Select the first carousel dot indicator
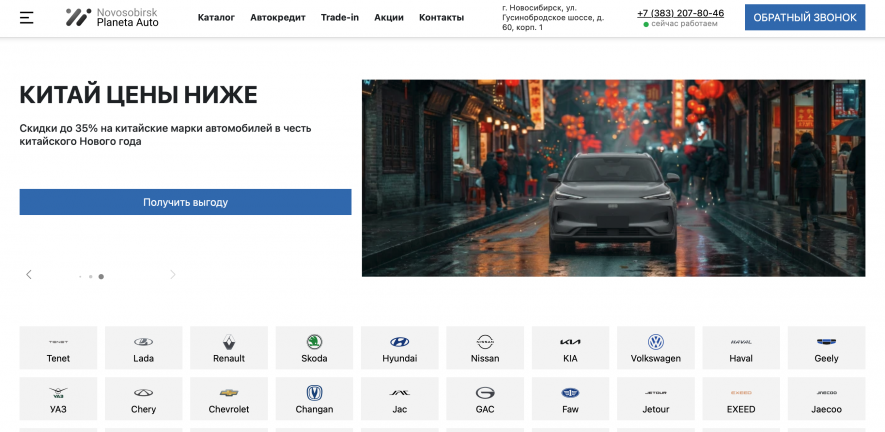The width and height of the screenshot is (885, 432). pos(80,276)
